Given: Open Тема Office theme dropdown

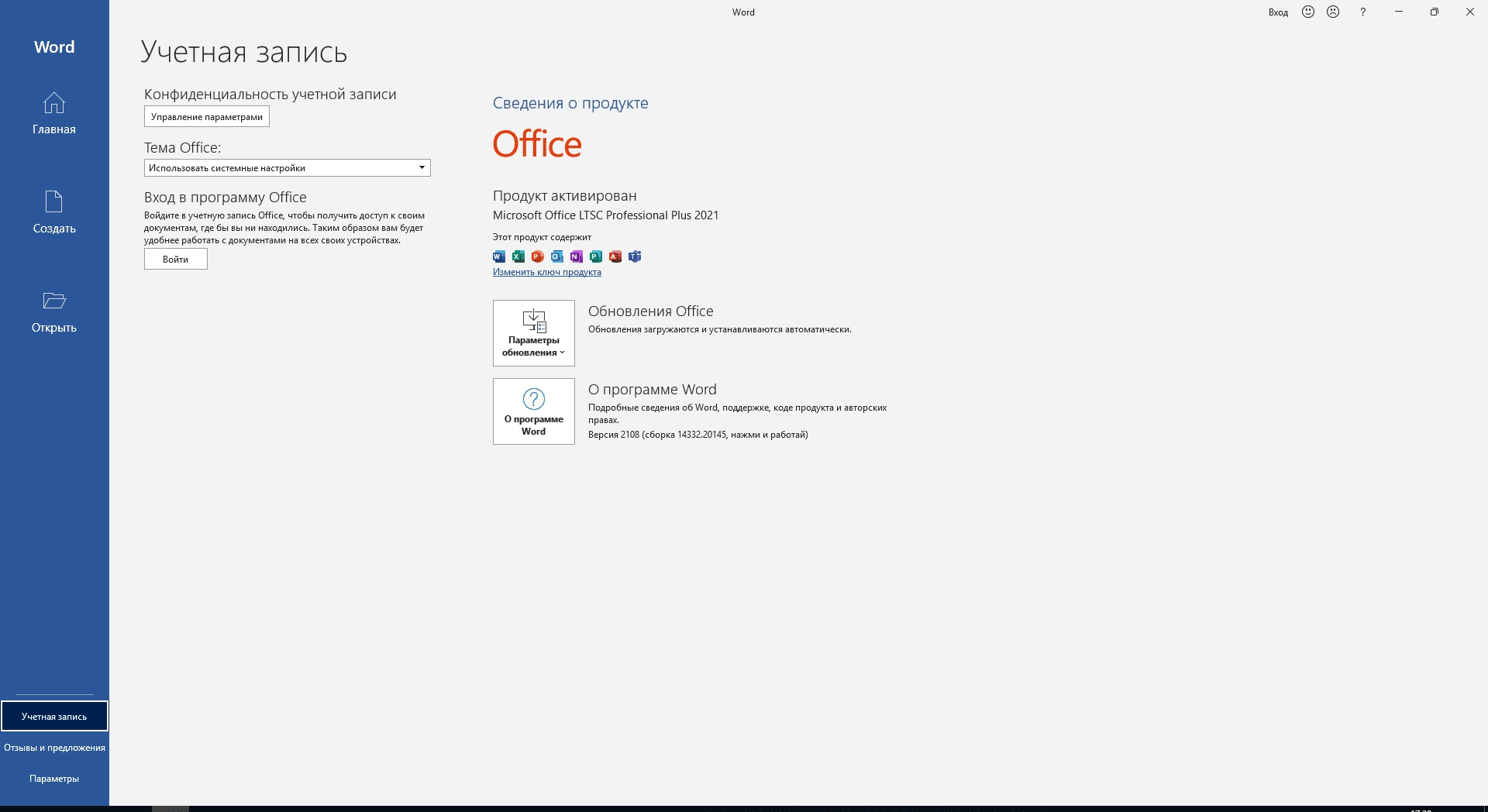Looking at the screenshot, I should coord(288,168).
